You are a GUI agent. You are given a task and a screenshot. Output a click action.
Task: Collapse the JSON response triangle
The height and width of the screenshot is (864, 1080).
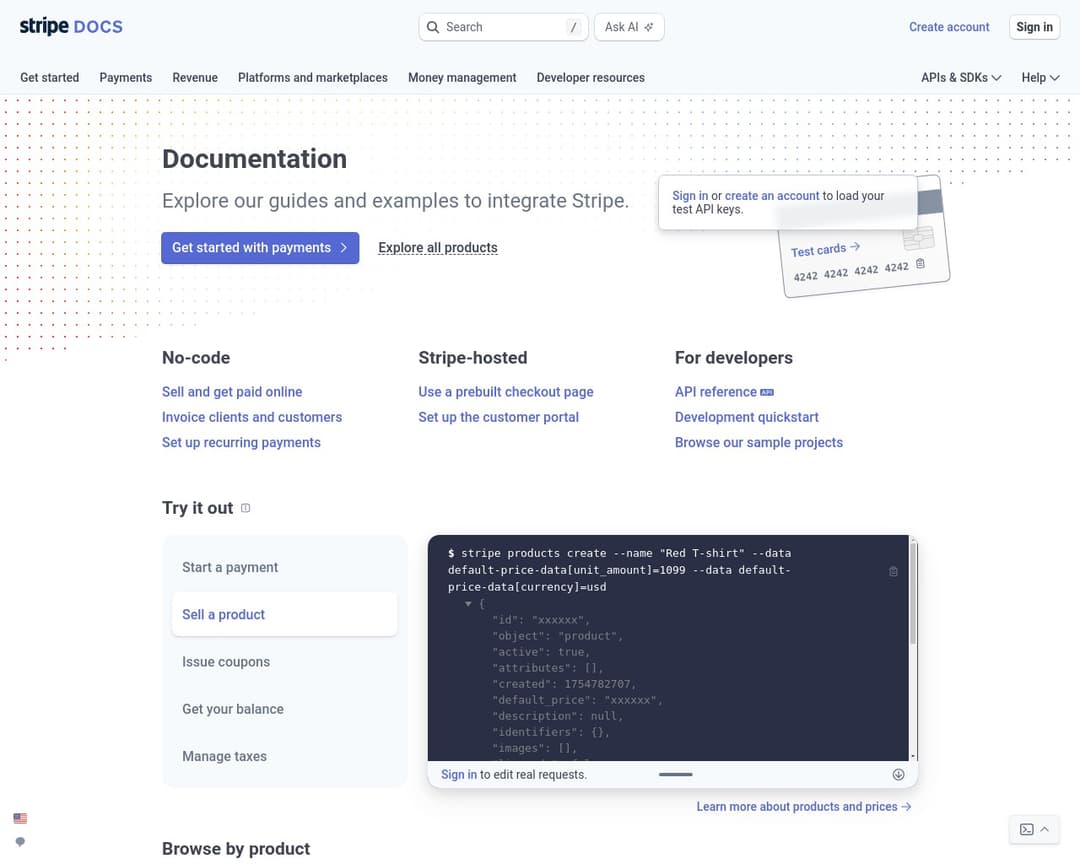click(x=468, y=604)
